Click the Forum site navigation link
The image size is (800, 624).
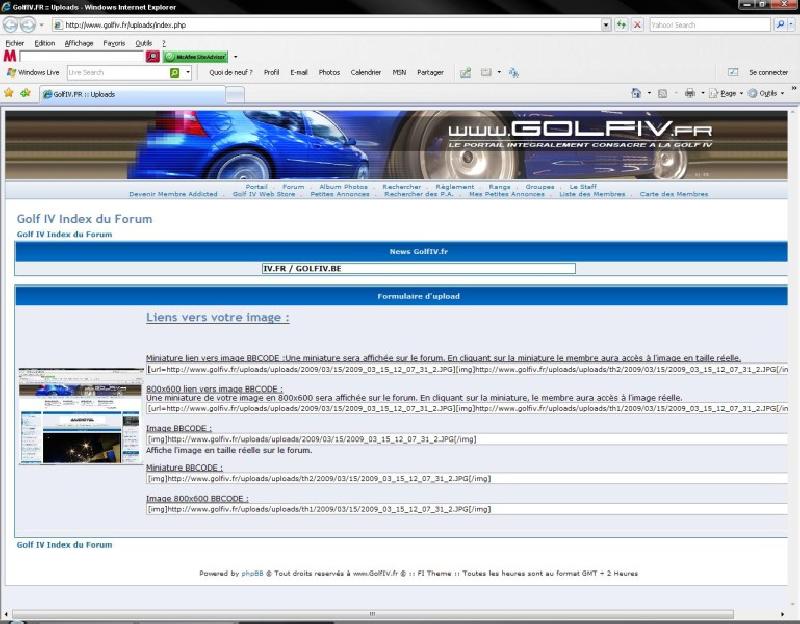pyautogui.click(x=293, y=187)
